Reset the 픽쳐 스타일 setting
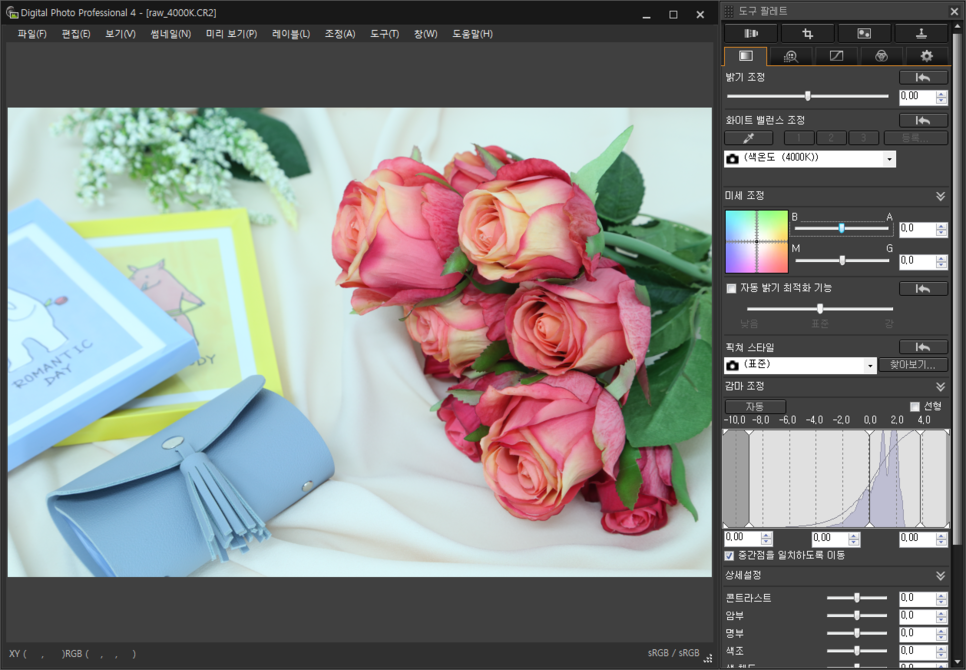This screenshot has height=670, width=966. pos(923,347)
